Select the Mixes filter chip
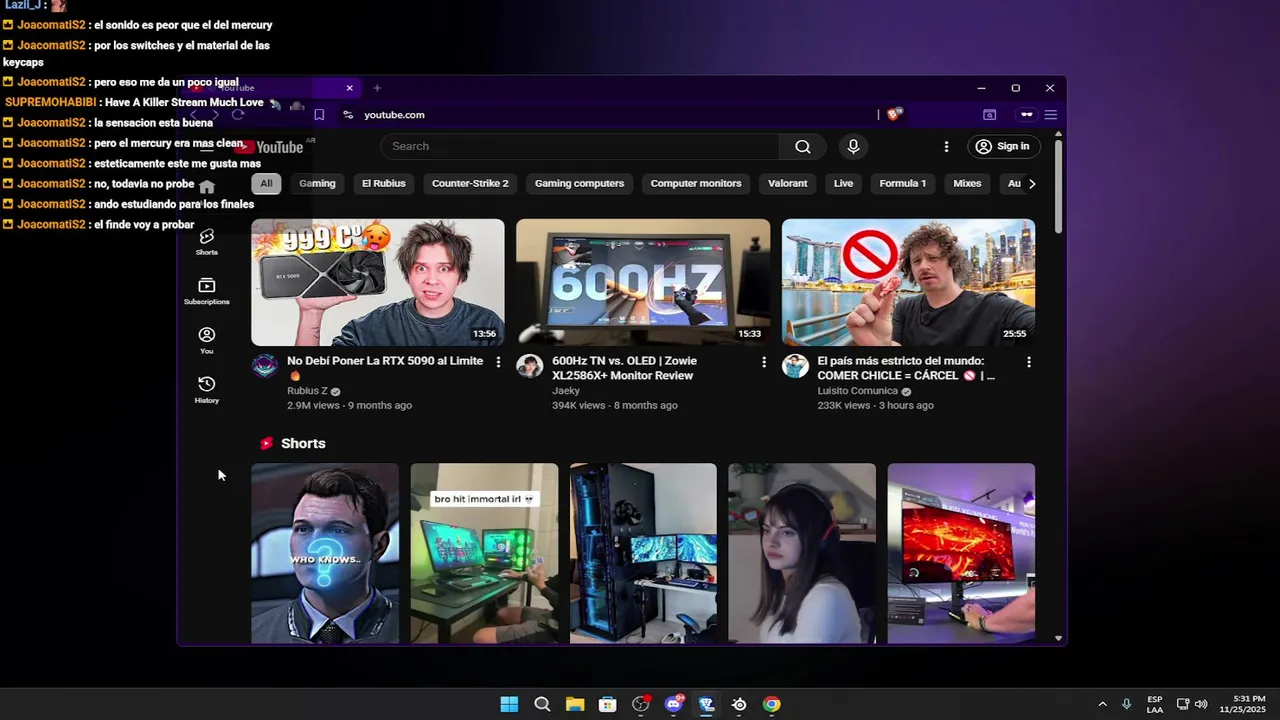Screen dimensions: 1280x720 pos(967,183)
